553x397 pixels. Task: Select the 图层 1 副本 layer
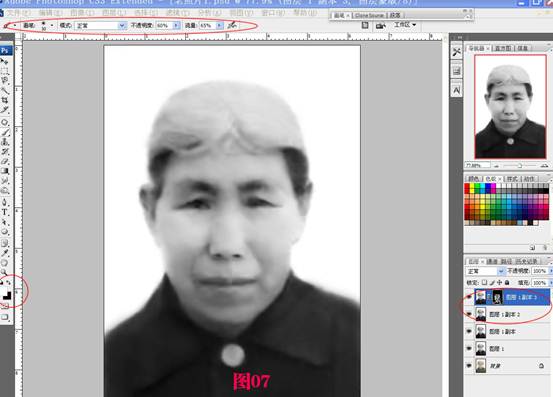[x=508, y=331]
